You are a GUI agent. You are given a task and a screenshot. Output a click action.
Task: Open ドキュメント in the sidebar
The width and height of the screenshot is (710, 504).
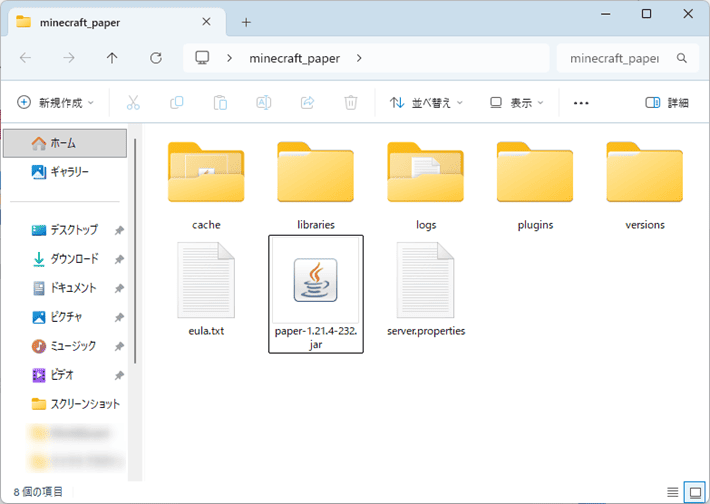65,288
